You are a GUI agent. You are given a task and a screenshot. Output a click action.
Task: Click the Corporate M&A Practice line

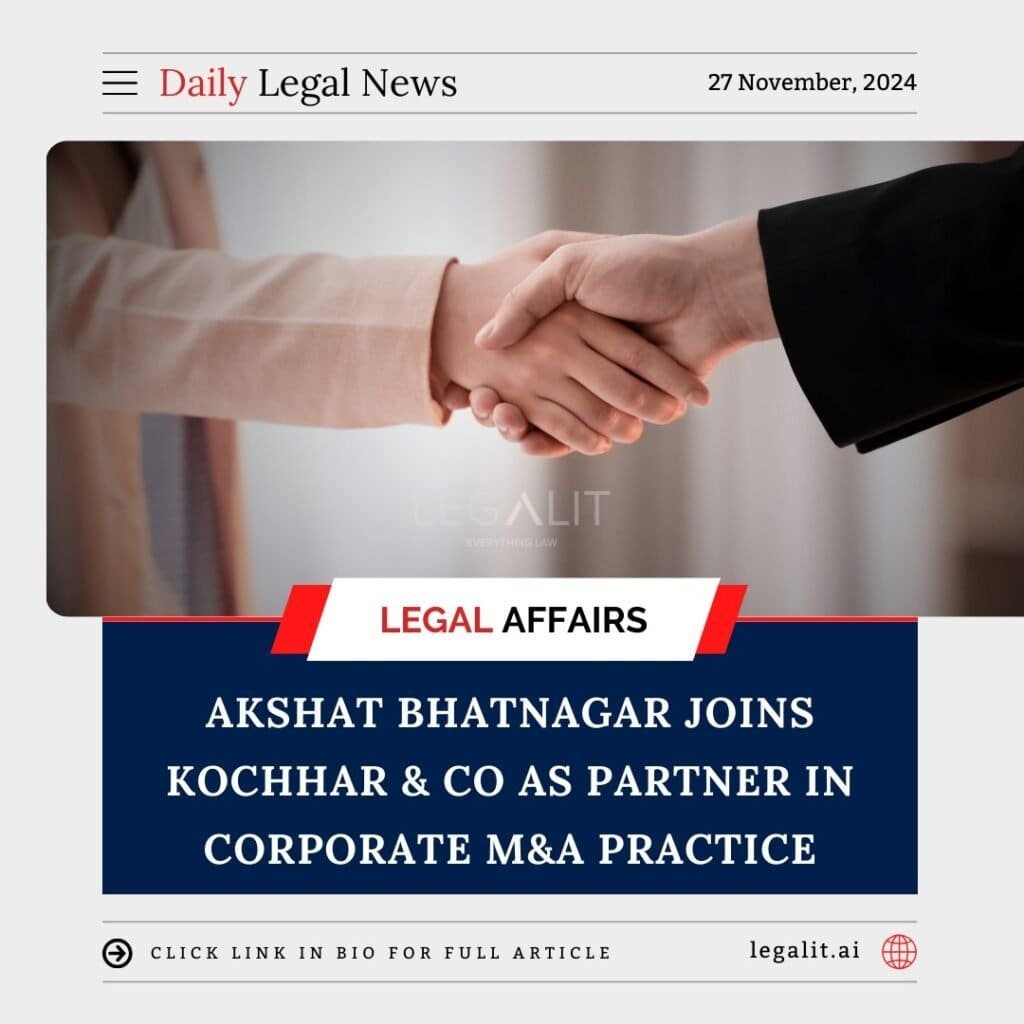tap(510, 849)
